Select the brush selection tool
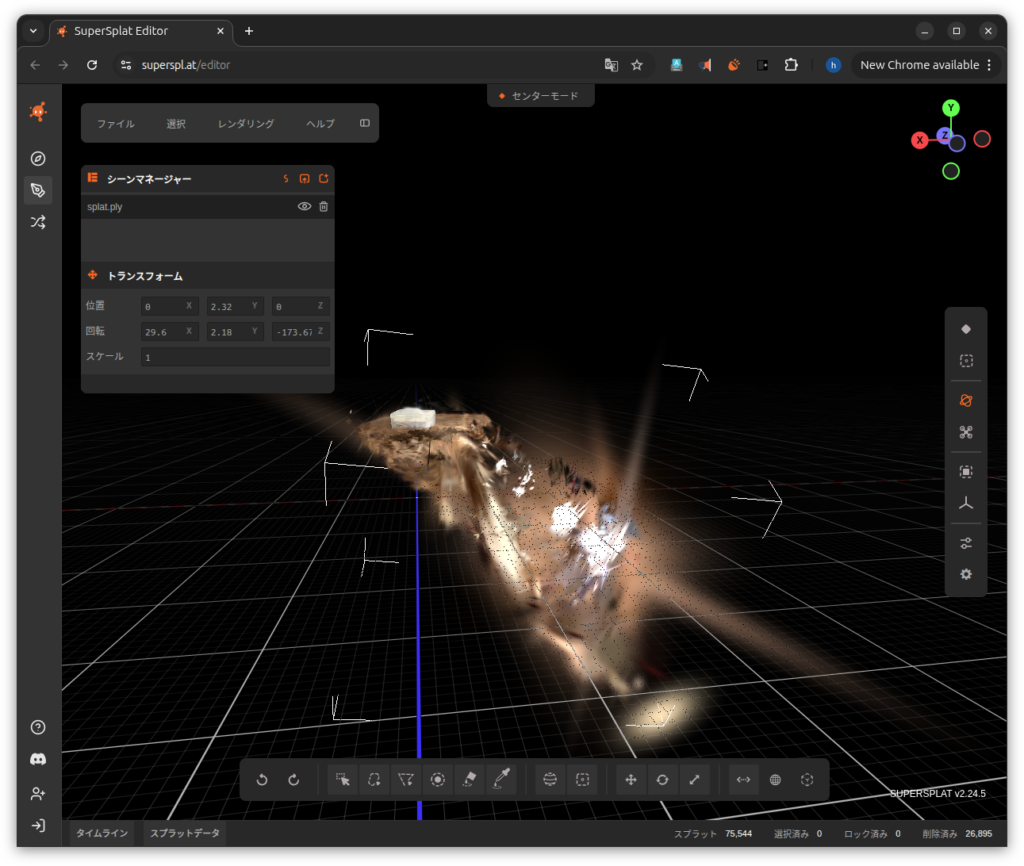The image size is (1024, 866). tap(437, 780)
